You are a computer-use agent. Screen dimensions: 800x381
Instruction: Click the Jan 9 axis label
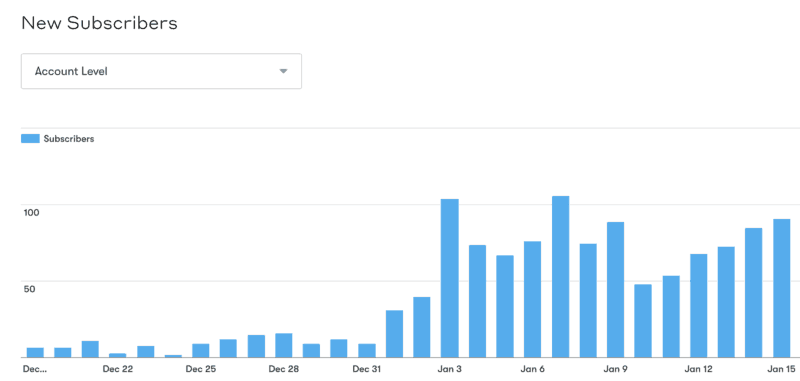point(615,369)
